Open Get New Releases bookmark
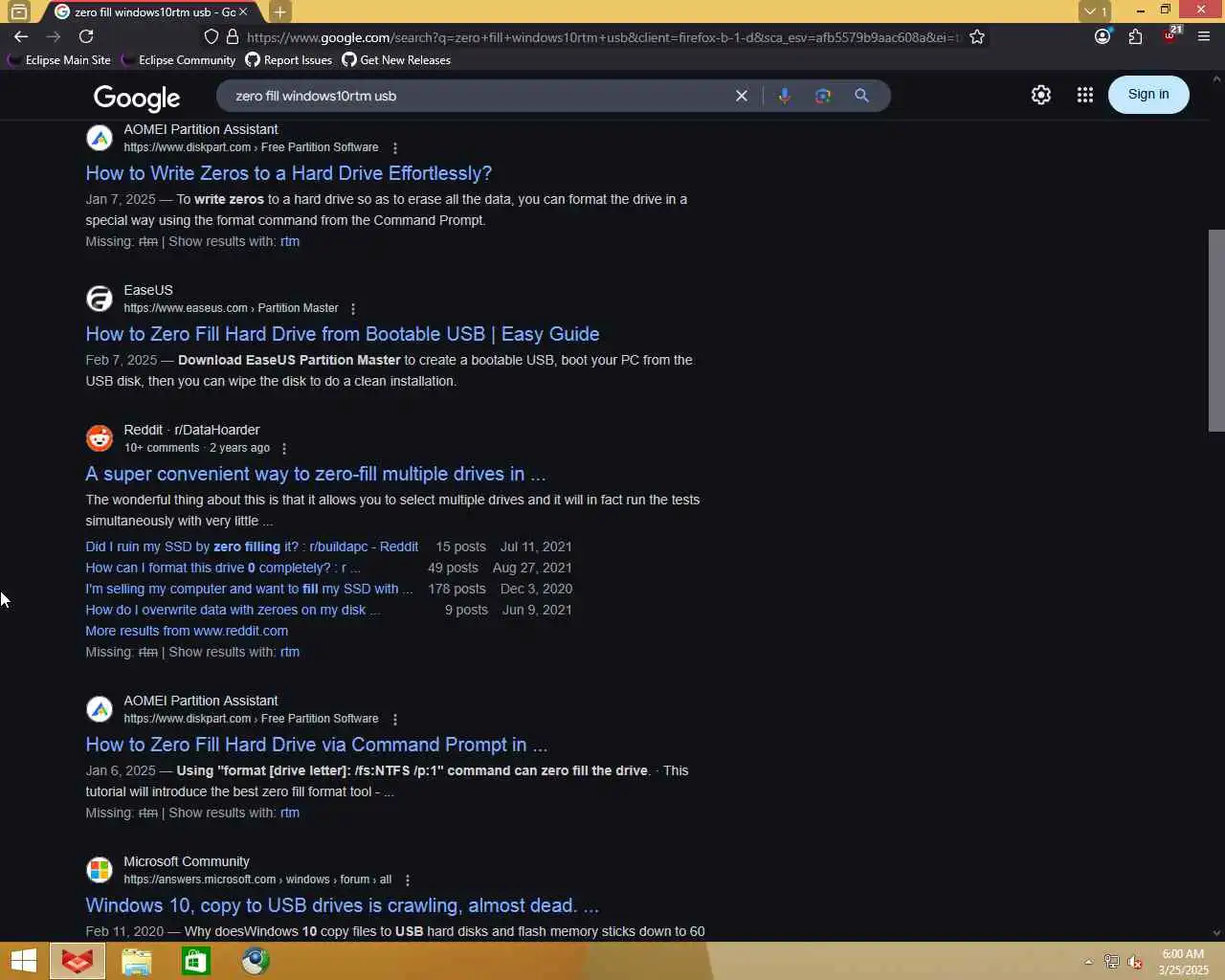Screen dimensions: 1225x980 (396, 59)
